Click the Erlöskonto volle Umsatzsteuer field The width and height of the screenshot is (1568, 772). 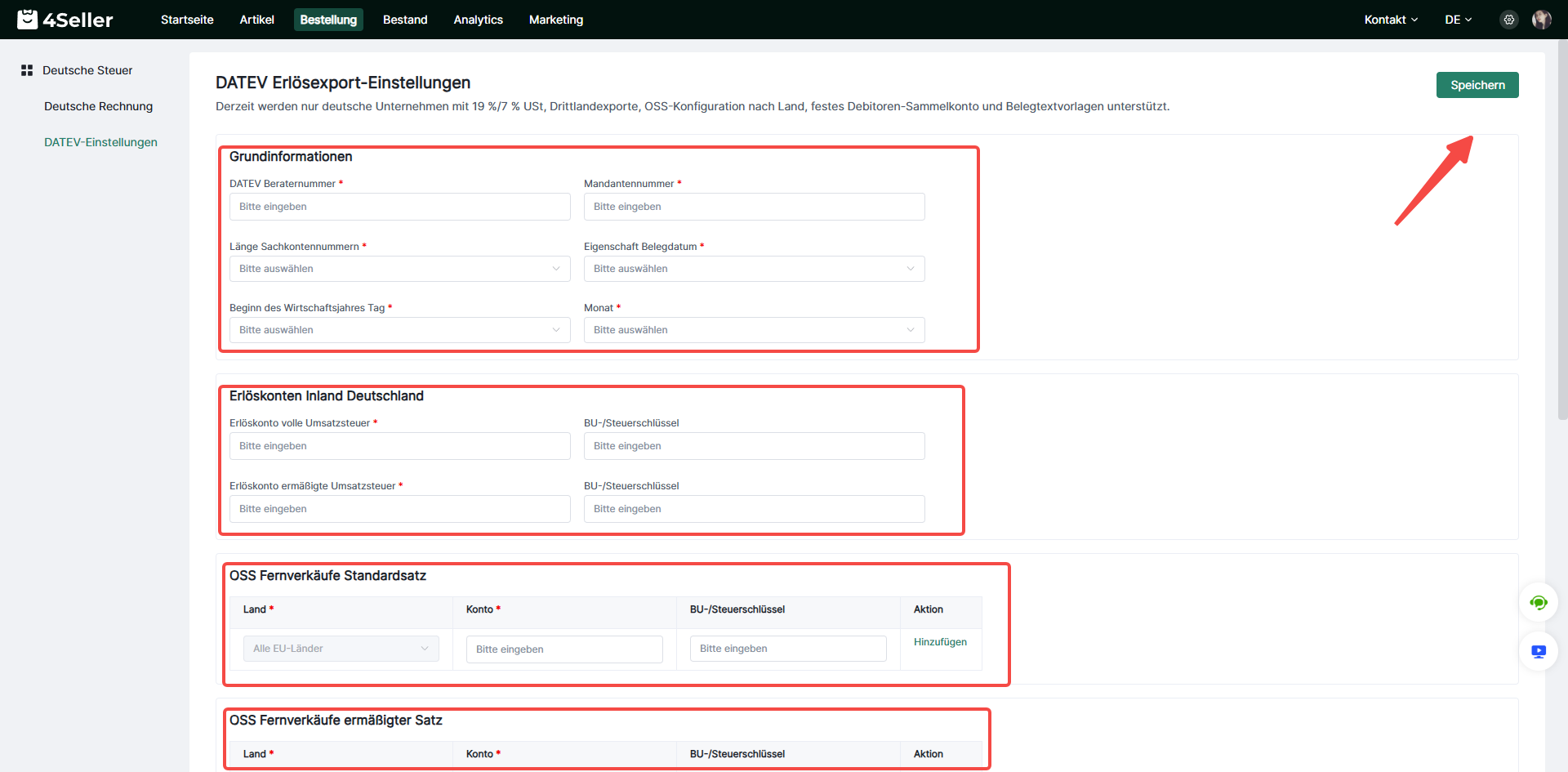pos(400,446)
